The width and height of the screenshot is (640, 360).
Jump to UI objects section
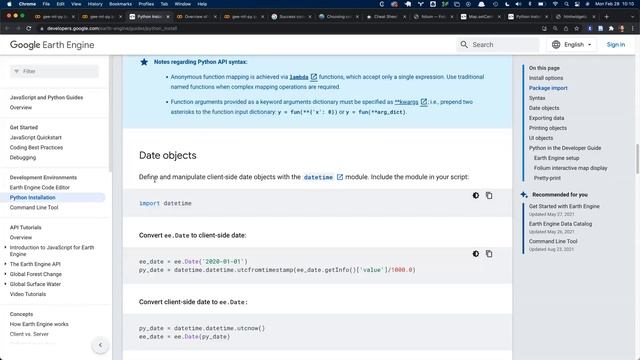tap(541, 138)
